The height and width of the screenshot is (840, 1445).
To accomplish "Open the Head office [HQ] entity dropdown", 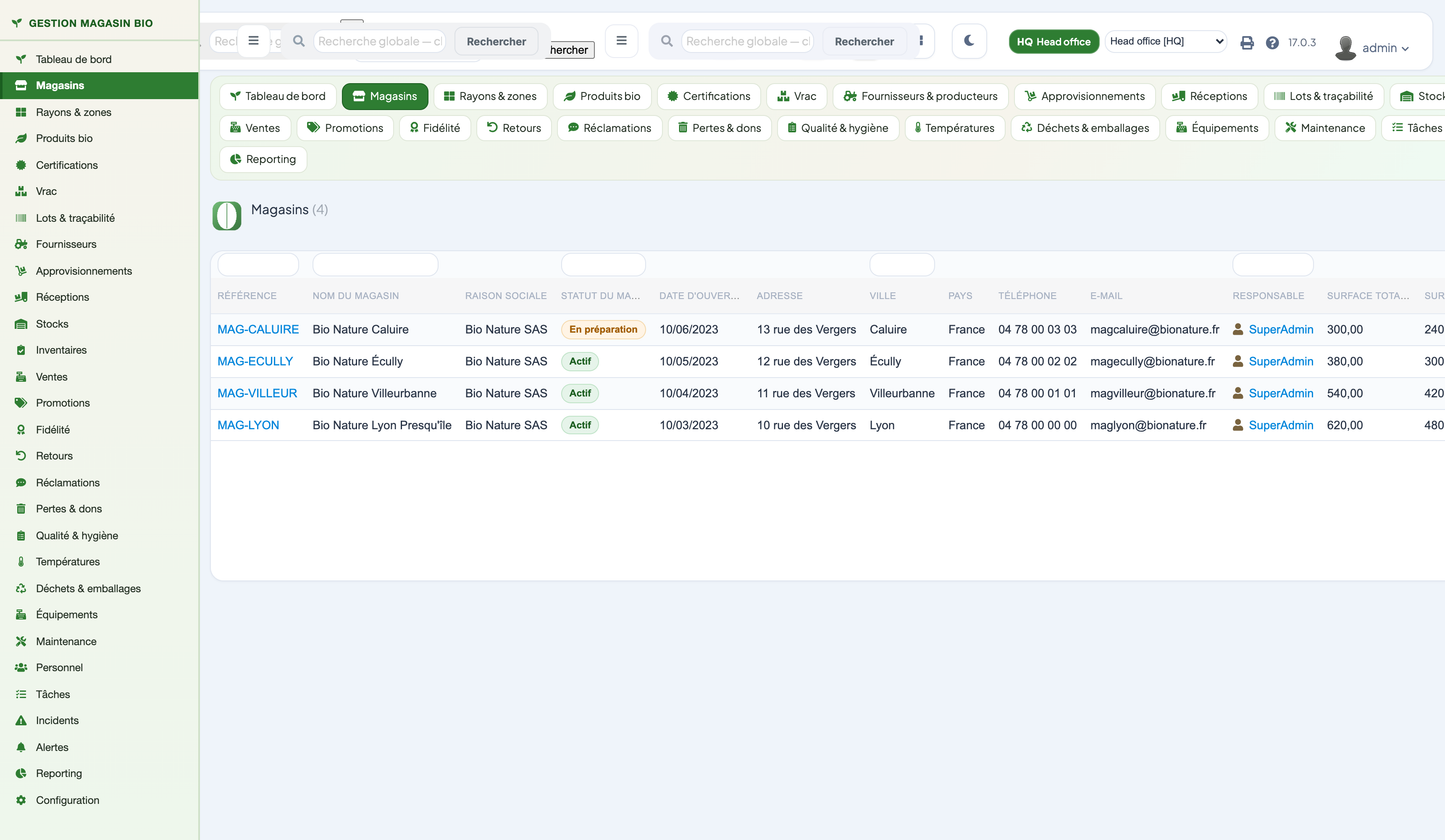I will coord(1166,41).
